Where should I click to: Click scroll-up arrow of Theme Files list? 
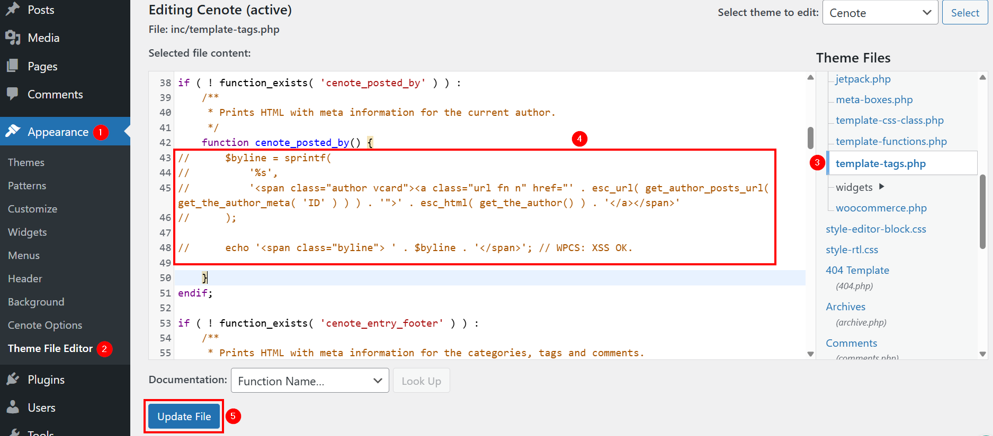click(982, 77)
